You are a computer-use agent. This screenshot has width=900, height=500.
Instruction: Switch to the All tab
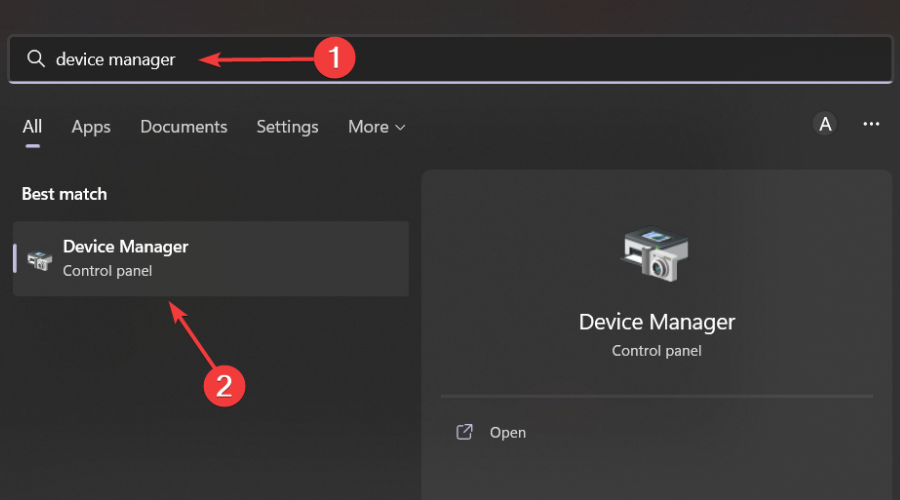tap(32, 127)
